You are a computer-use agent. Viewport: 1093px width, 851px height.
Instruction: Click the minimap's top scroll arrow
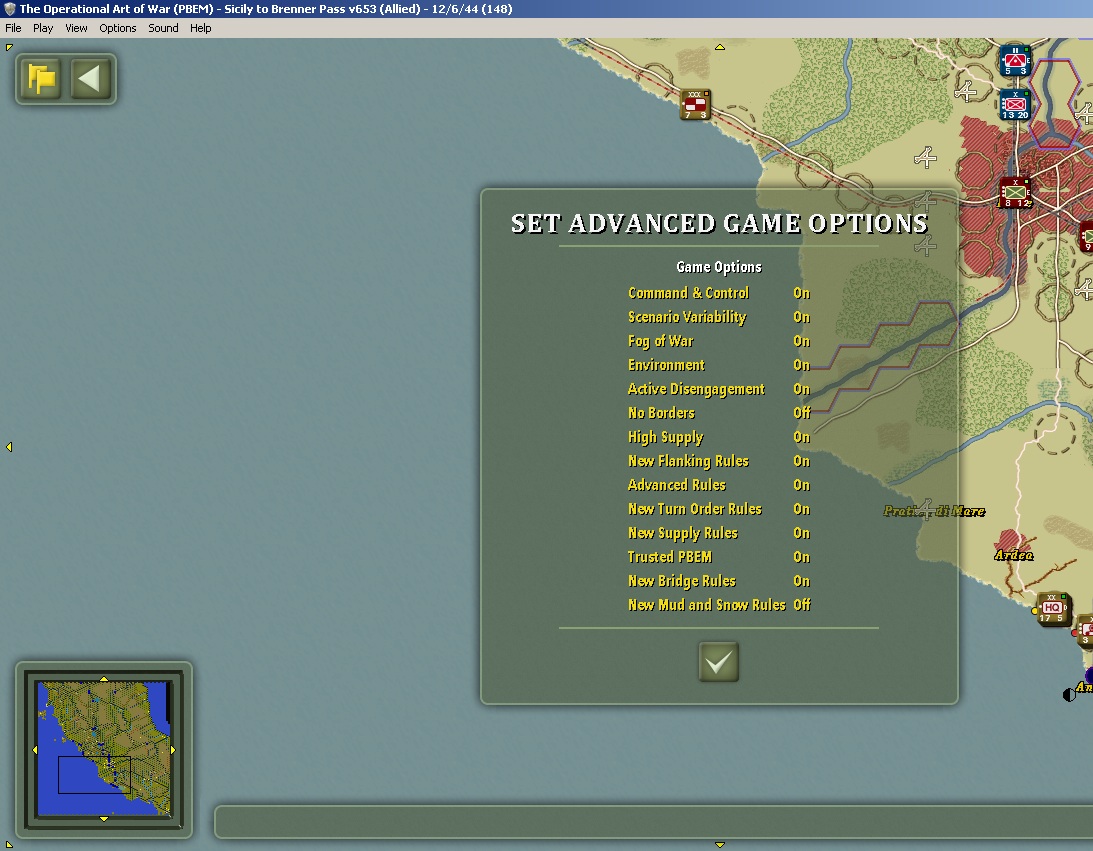click(x=104, y=678)
